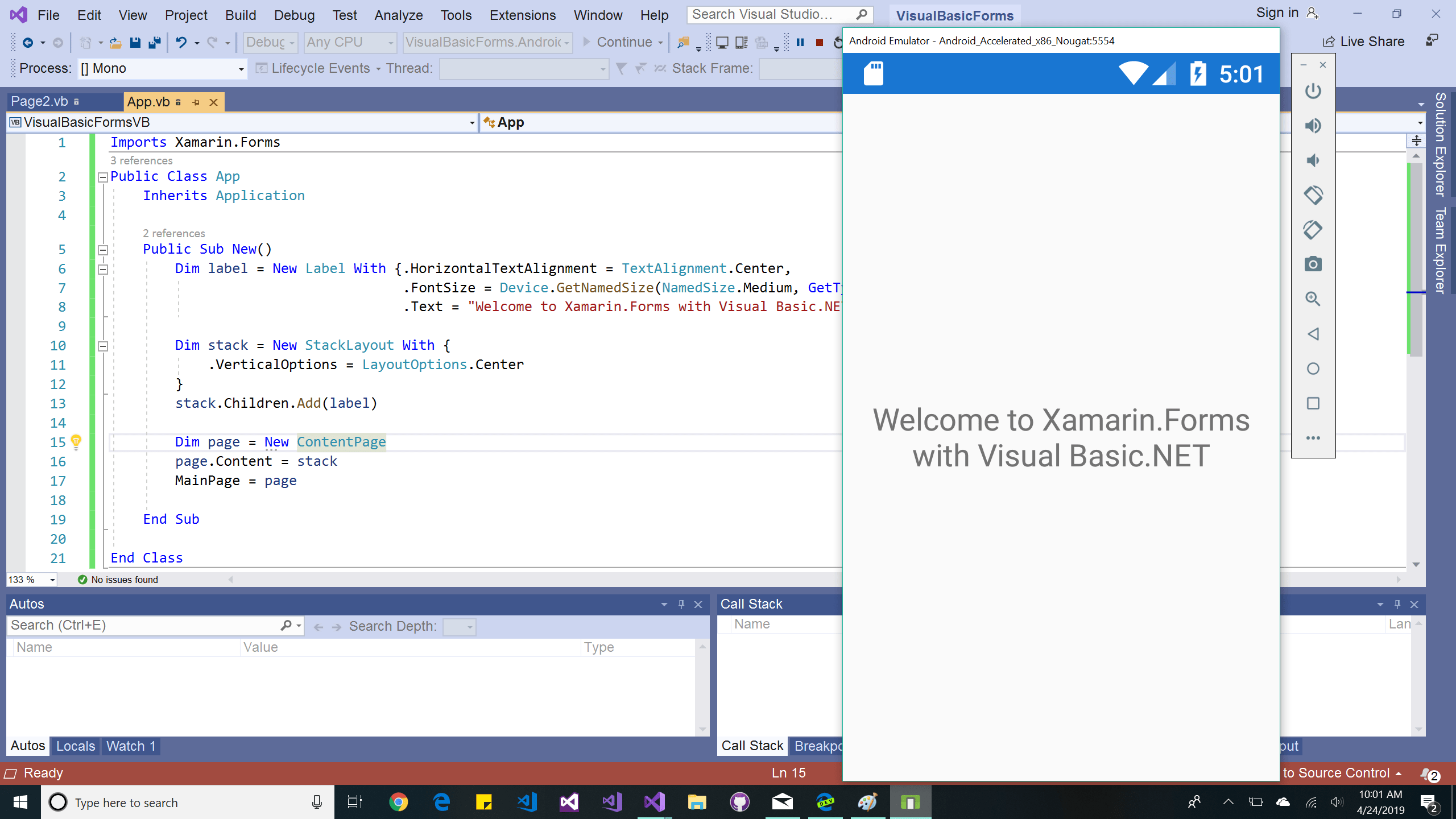
Task: Stop debugging with the red square icon
Action: click(x=819, y=42)
